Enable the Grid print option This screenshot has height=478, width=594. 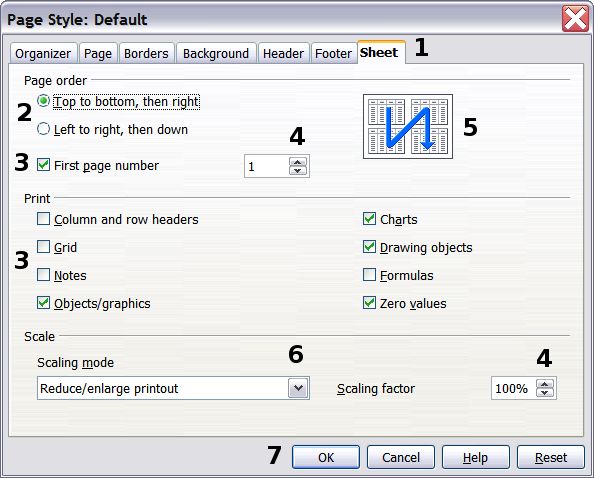[44, 247]
